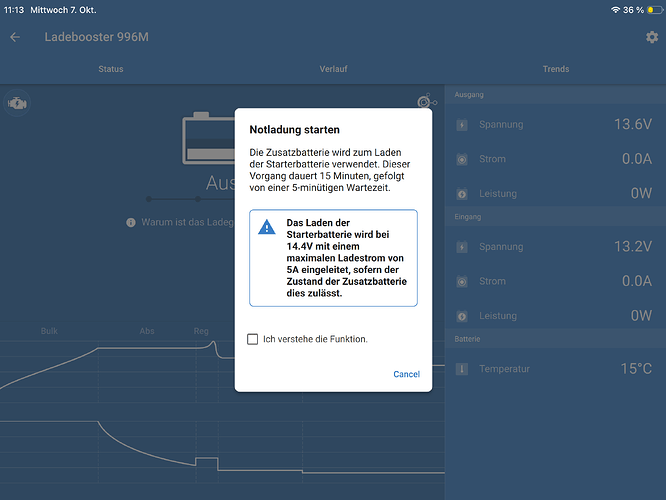Tap the Abs phase label on chart
Viewport: 666px width, 500px height.
click(x=147, y=331)
